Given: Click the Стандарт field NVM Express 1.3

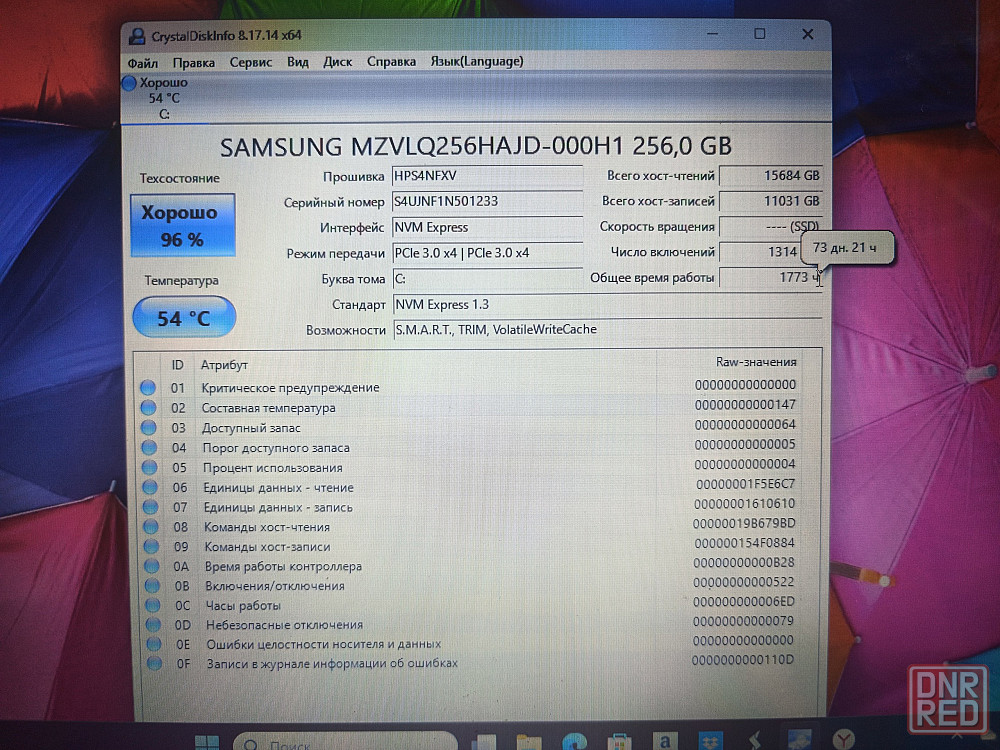Looking at the screenshot, I should 607,305.
